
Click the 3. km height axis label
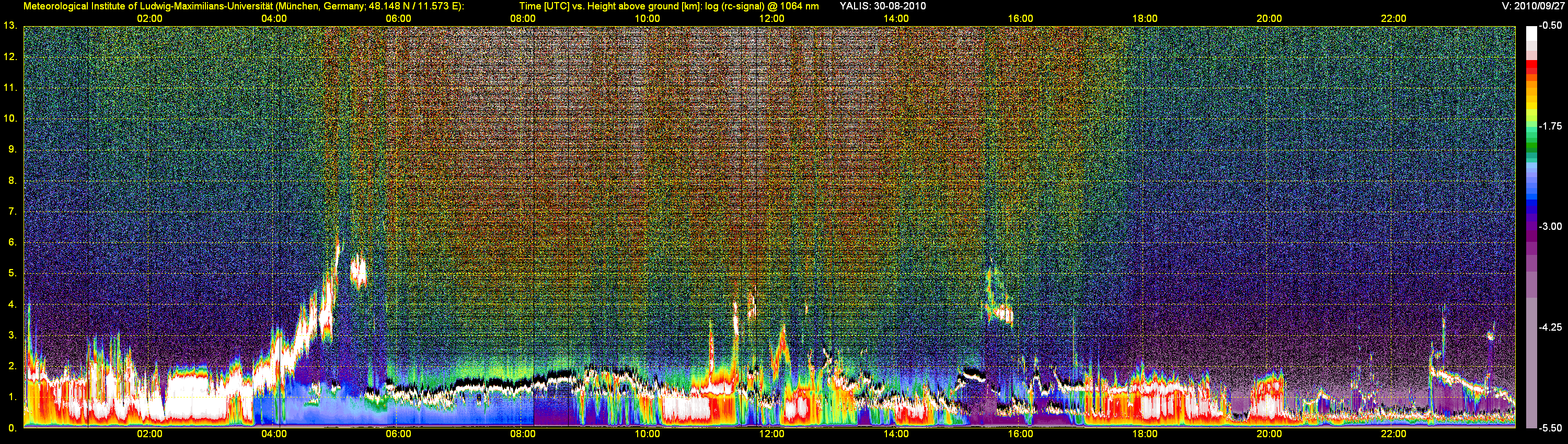(x=12, y=335)
